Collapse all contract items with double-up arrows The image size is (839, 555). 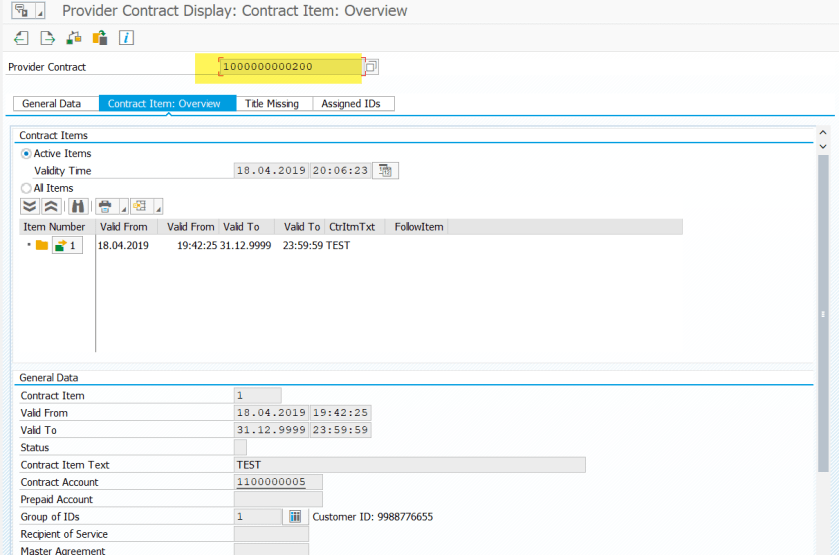click(x=51, y=206)
